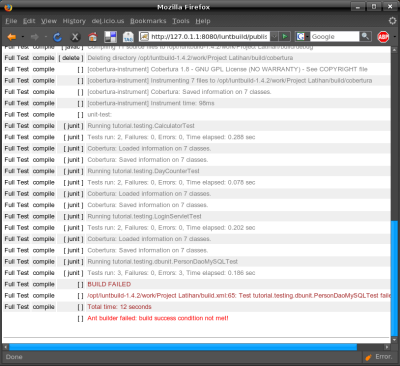400x366 pixels.
Task: Click the 'unit-test:' log line
Action: (x=99, y=114)
